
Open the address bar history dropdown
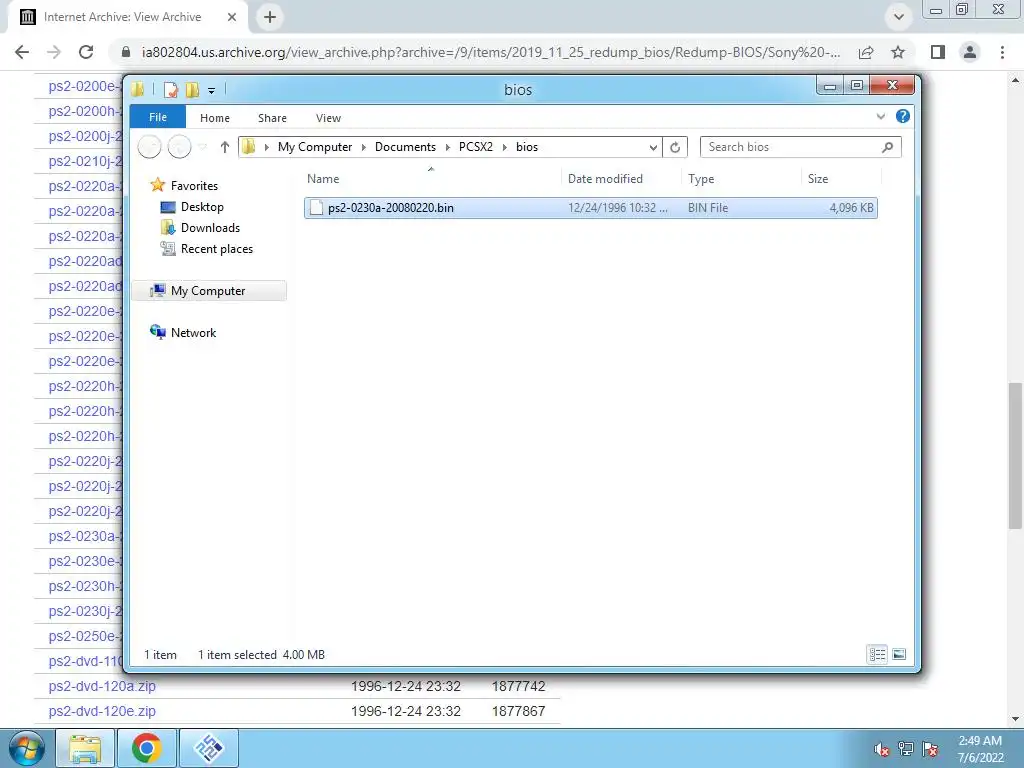(x=653, y=147)
